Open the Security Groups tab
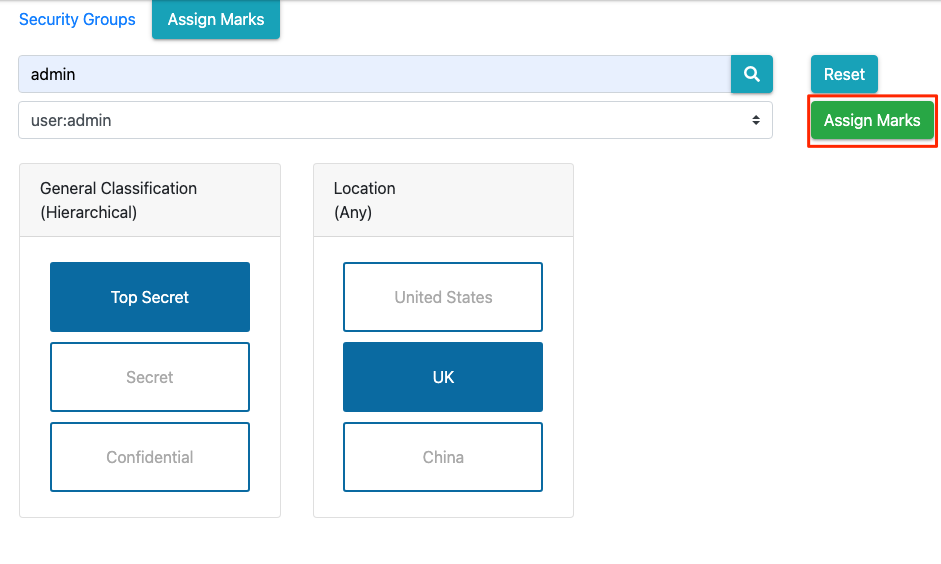Viewport: 941px width, 564px height. [x=77, y=19]
